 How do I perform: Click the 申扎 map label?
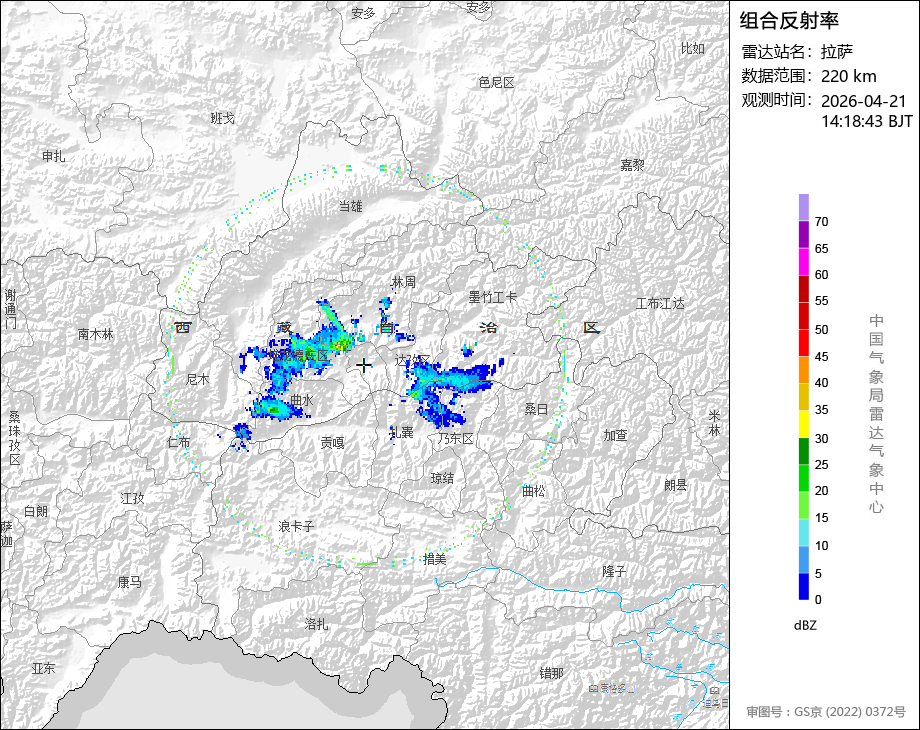53,156
